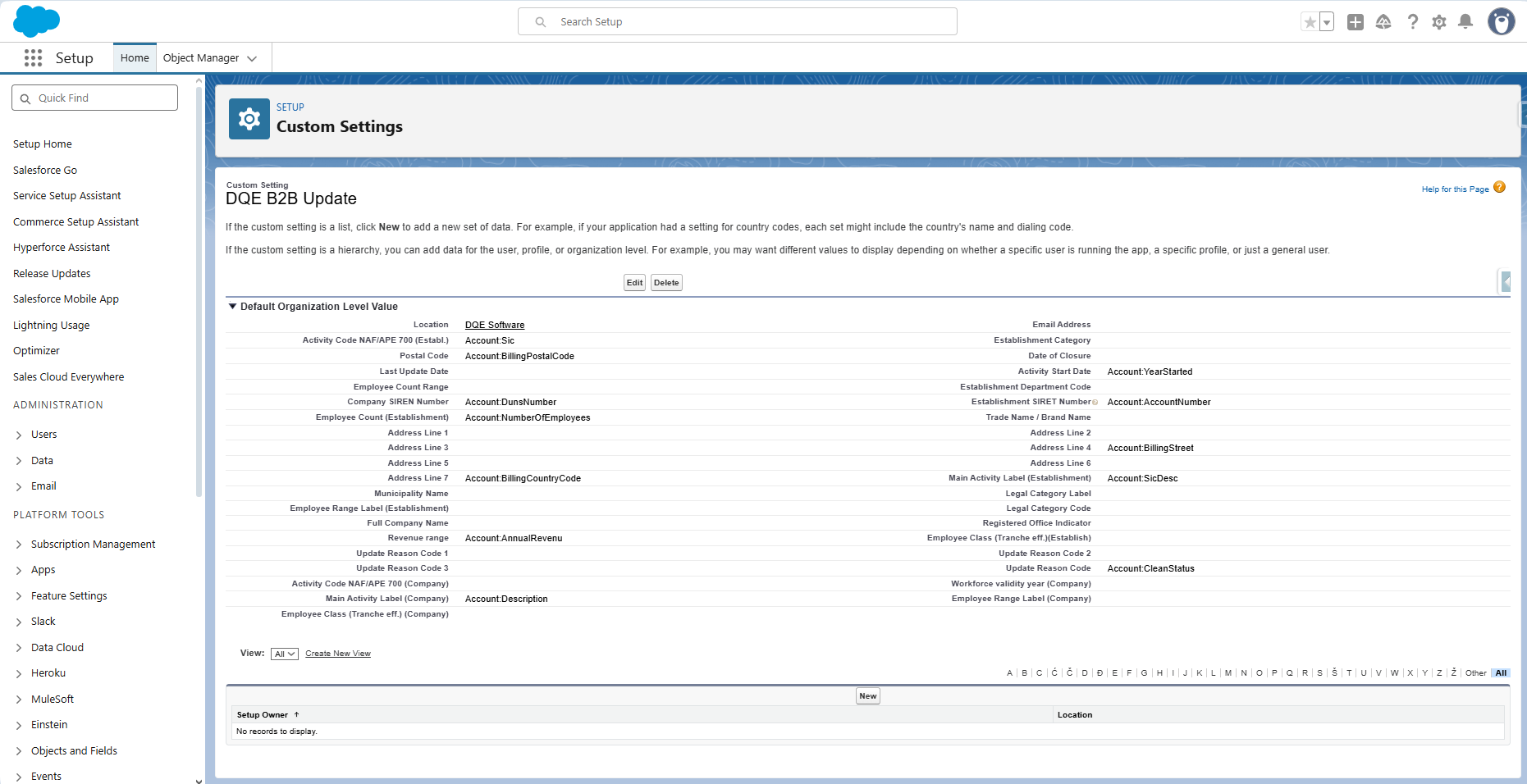Filter records by letter M
The image size is (1527, 784).
point(1228,673)
